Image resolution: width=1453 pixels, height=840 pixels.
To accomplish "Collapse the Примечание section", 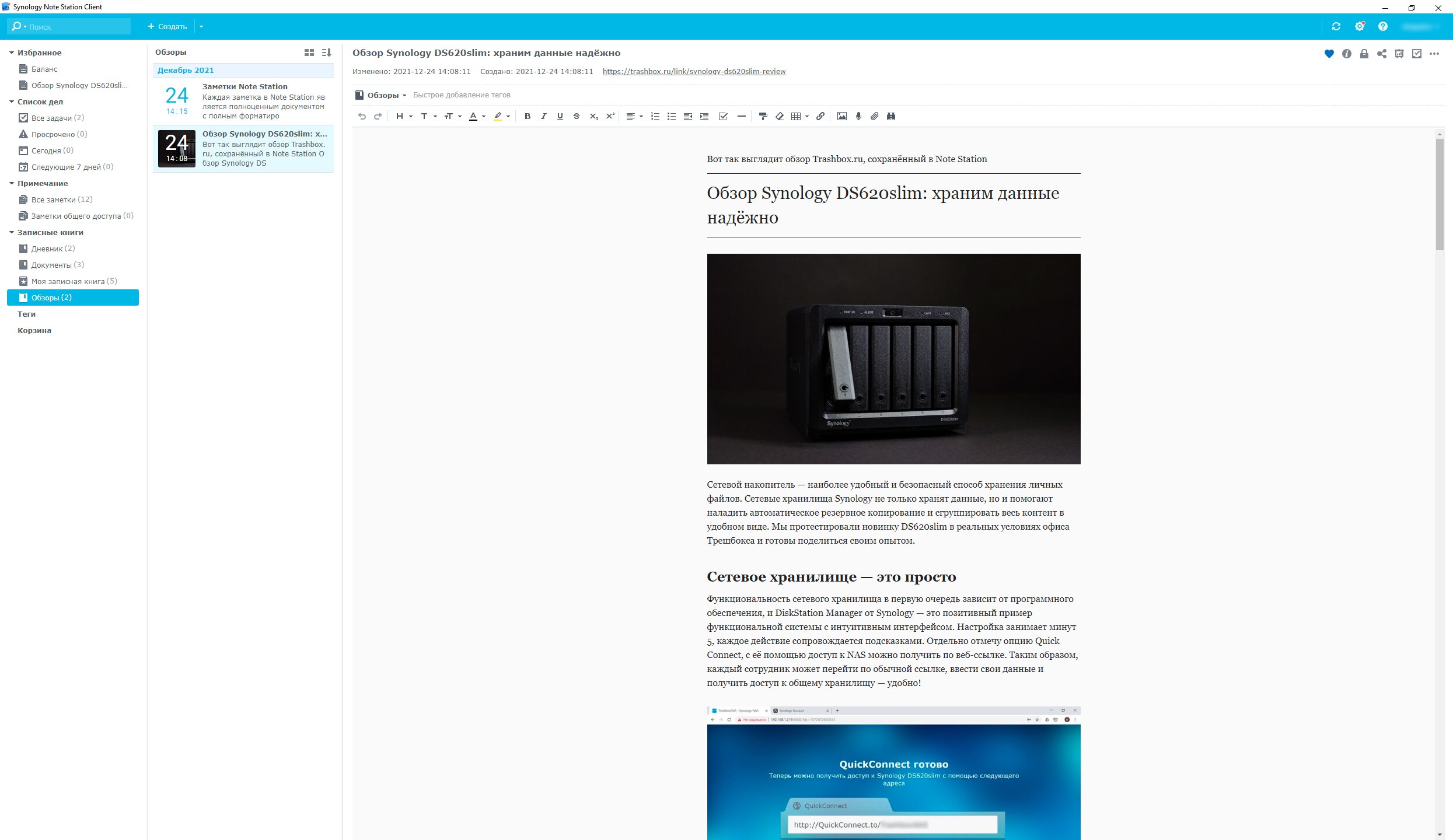I will click(x=11, y=183).
